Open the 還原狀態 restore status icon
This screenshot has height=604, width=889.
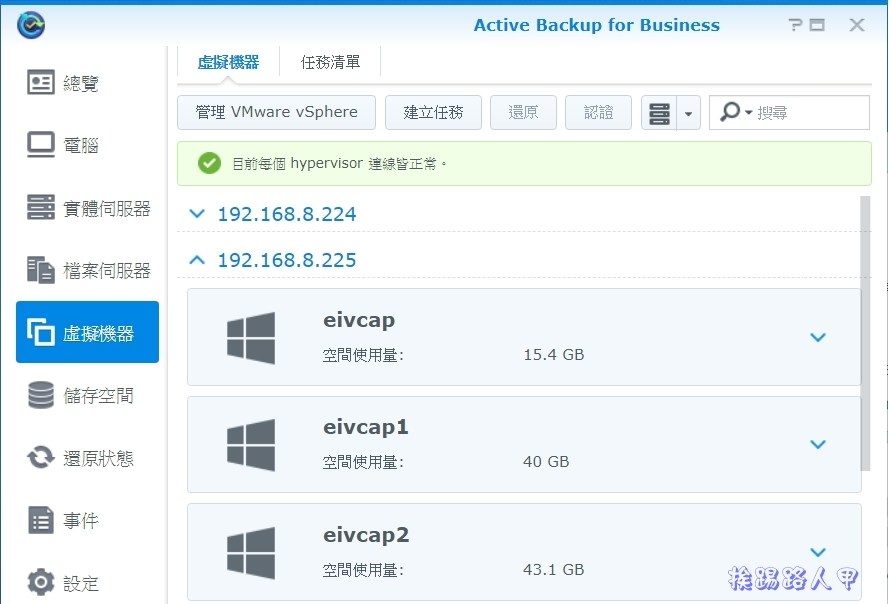[41, 457]
